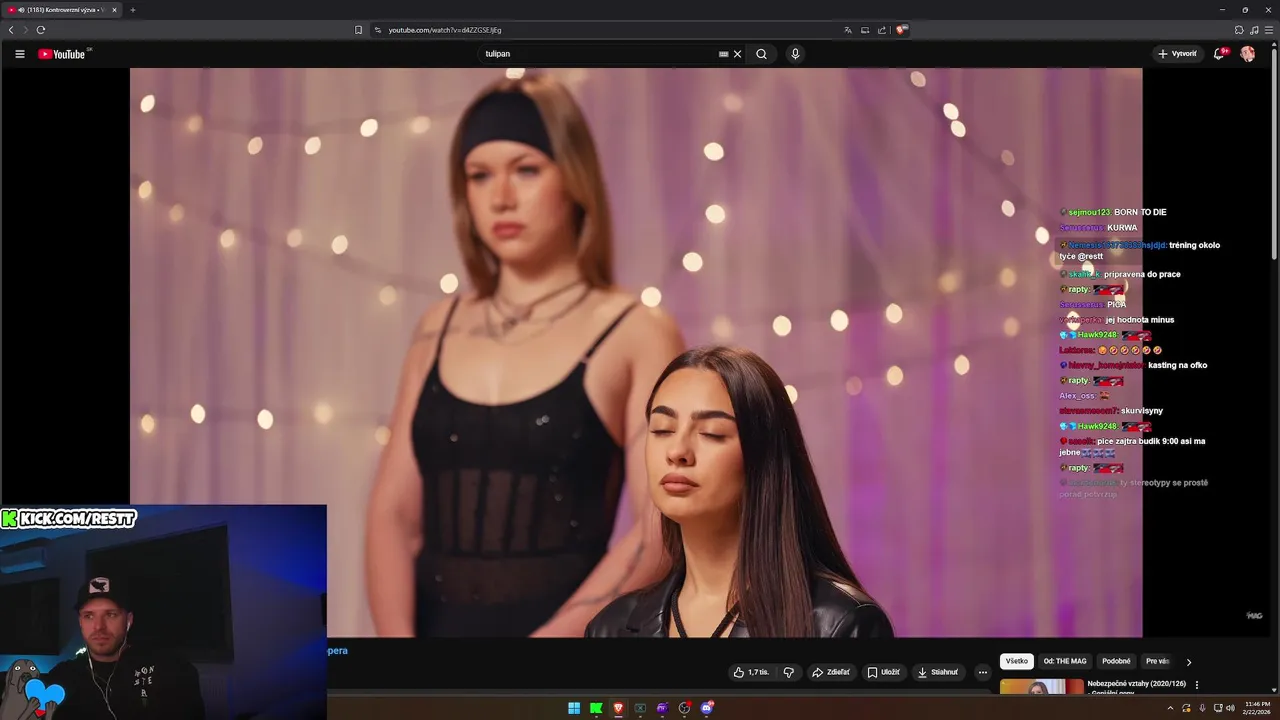
Task: Close the Kontroverzní výzva browser tab
Action: pyautogui.click(x=114, y=10)
